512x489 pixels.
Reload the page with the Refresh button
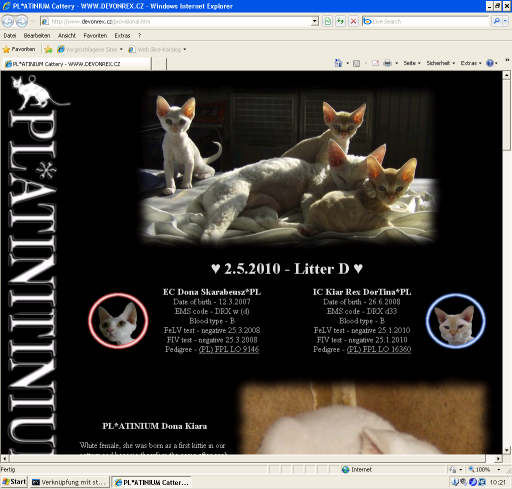point(340,21)
